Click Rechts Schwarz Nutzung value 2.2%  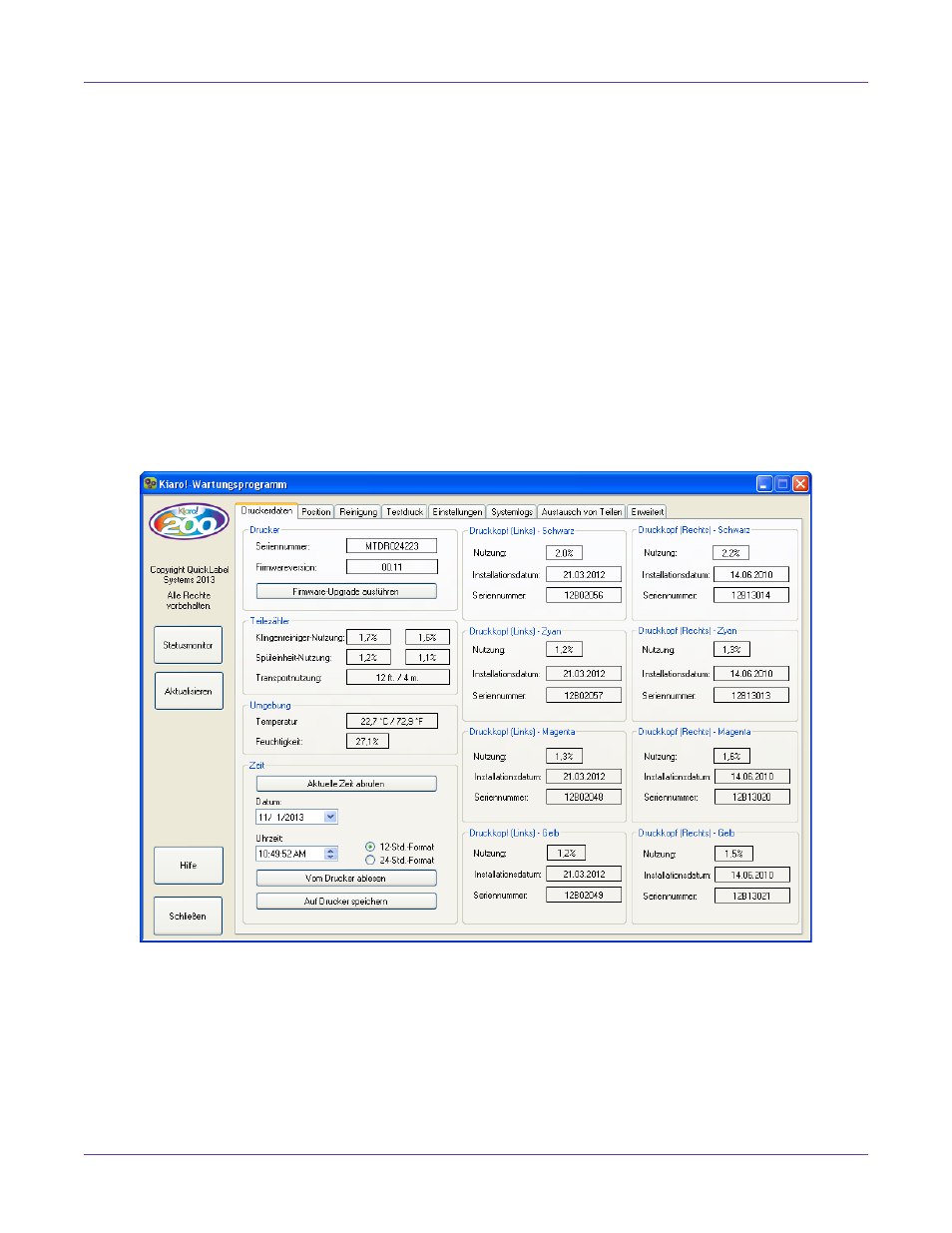[731, 552]
